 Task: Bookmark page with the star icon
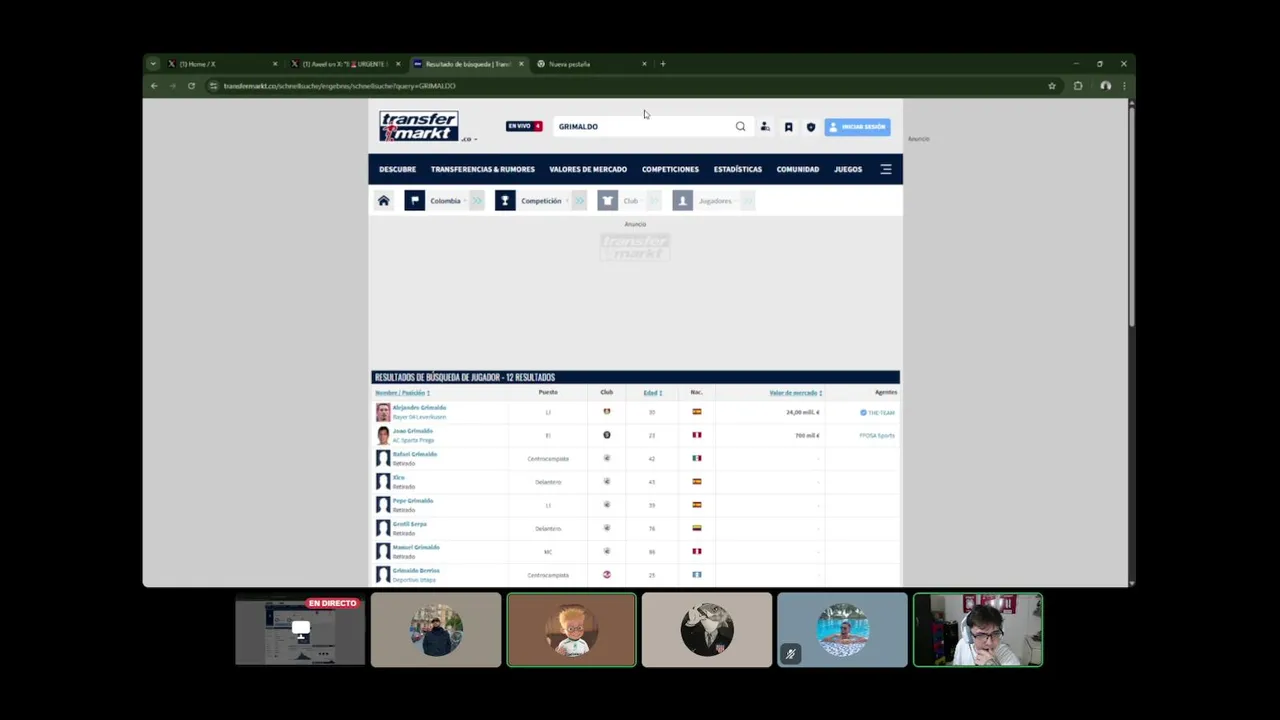point(1051,86)
